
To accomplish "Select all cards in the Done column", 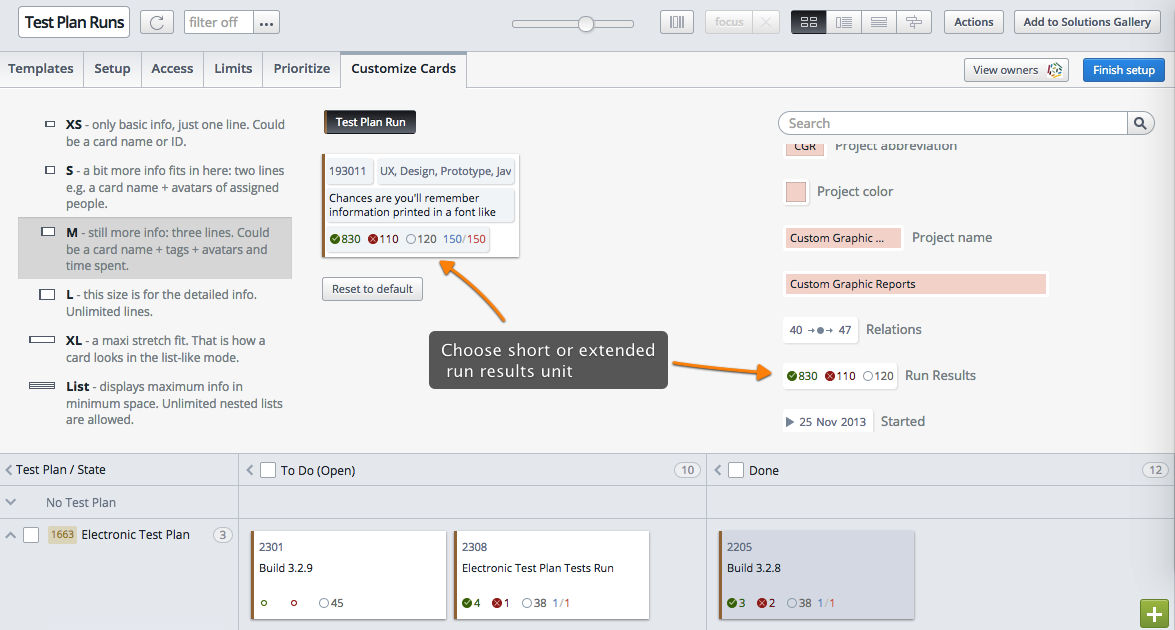I will point(736,469).
